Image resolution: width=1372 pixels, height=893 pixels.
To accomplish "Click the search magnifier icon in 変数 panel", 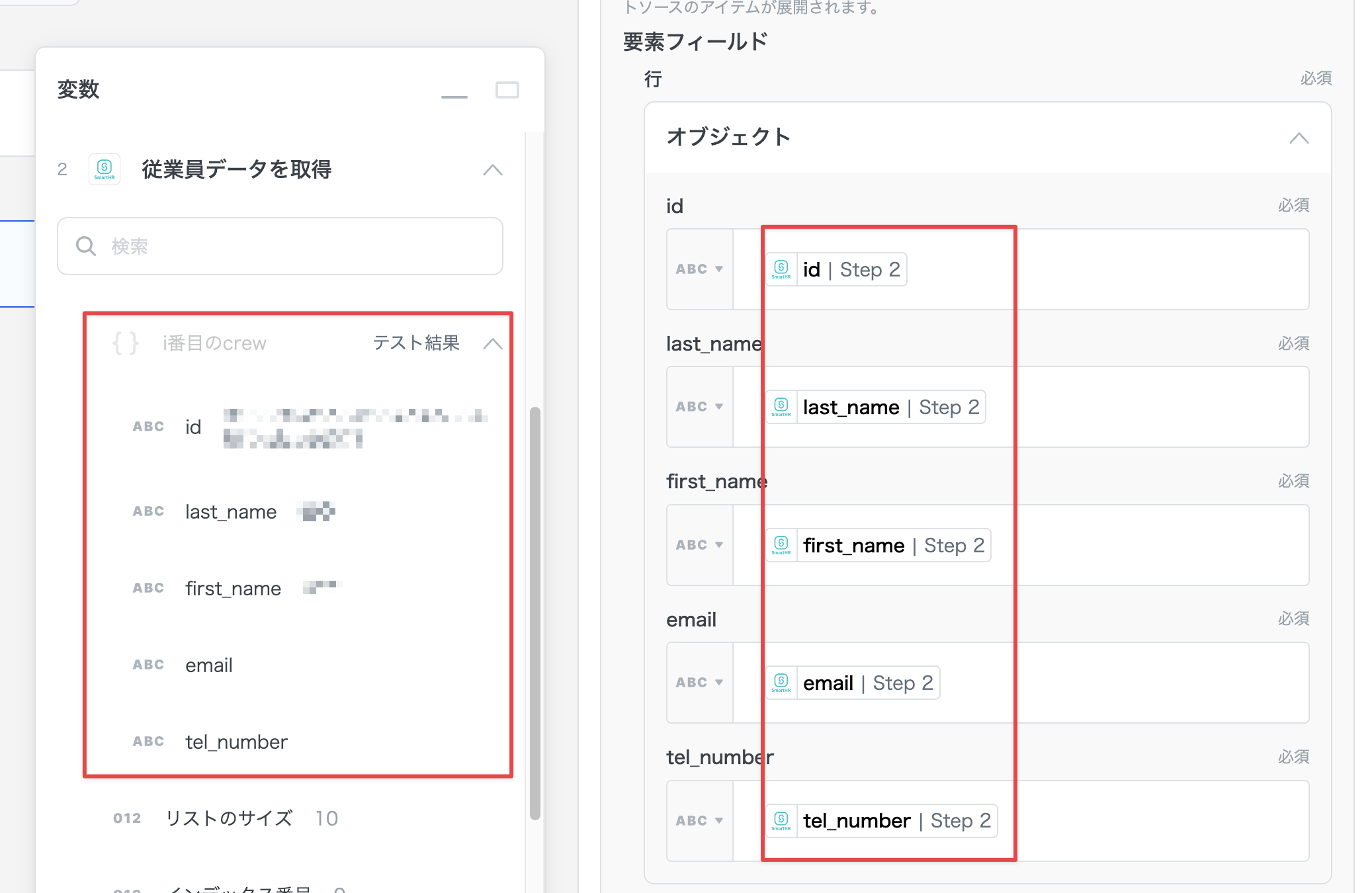I will coord(86,246).
